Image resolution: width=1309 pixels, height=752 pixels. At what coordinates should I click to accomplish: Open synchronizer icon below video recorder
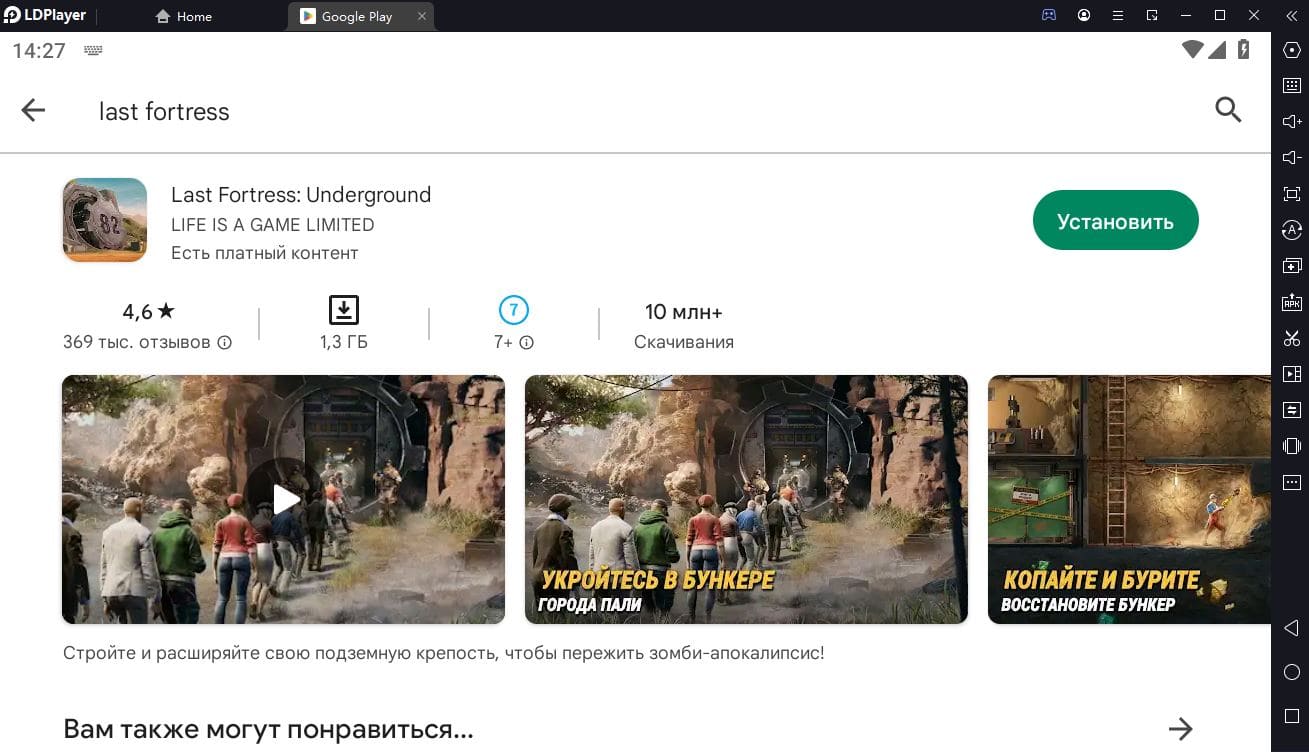(x=1291, y=410)
